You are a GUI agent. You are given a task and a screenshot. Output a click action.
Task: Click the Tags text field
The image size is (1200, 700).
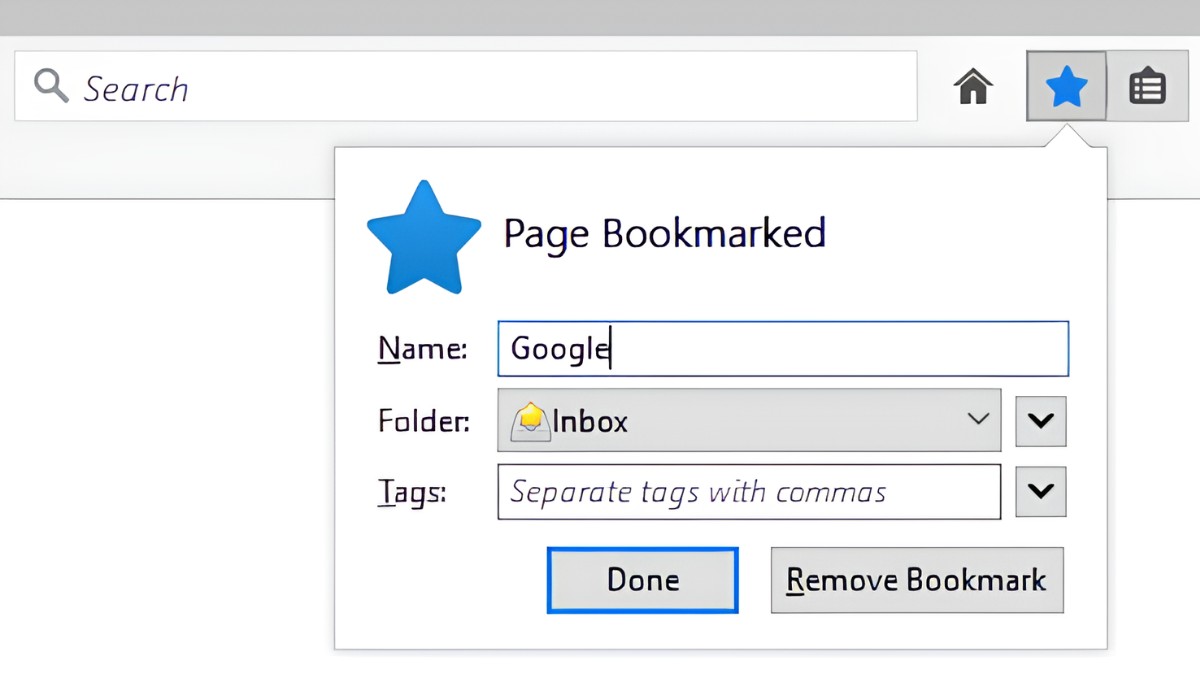[749, 491]
